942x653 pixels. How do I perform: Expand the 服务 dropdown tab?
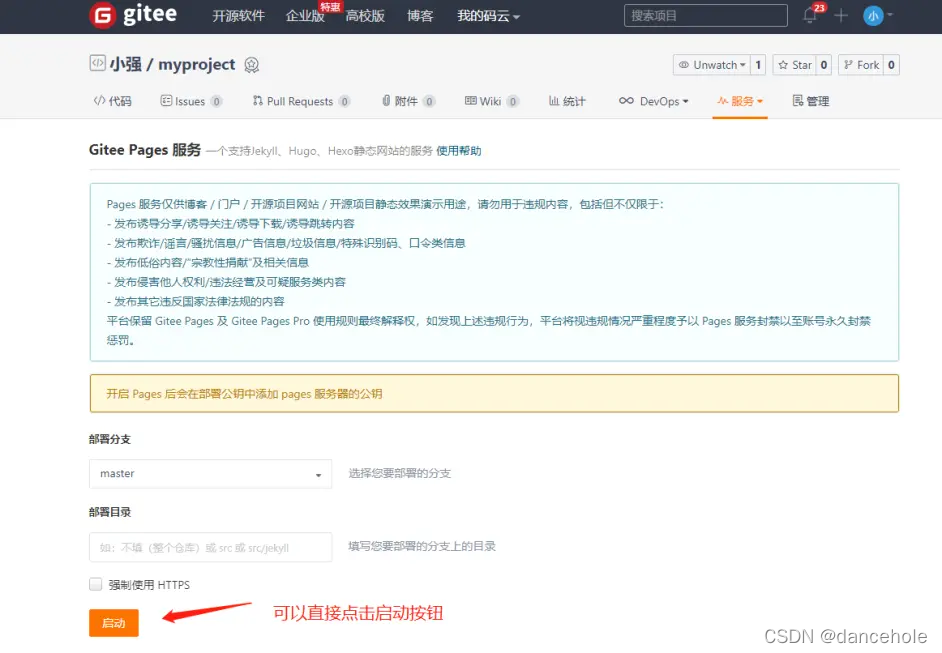740,101
